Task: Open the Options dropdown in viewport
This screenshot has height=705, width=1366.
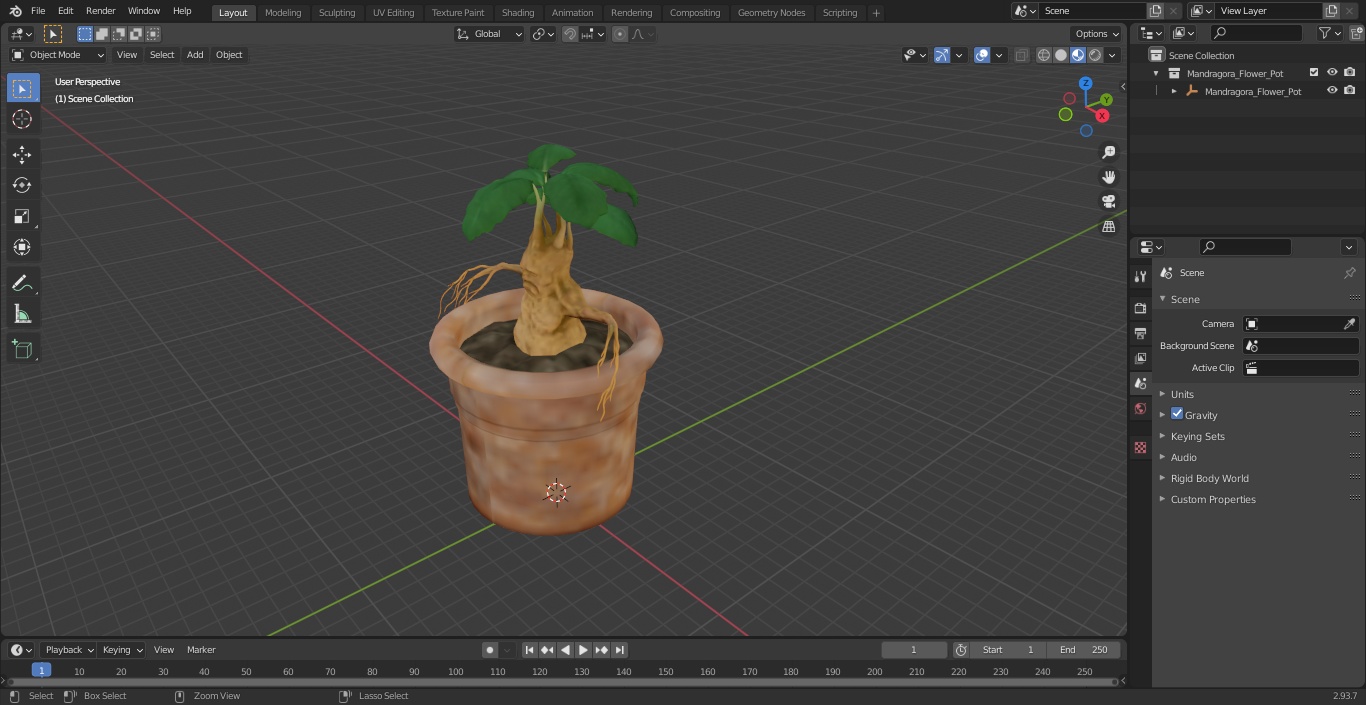Action: [1097, 34]
